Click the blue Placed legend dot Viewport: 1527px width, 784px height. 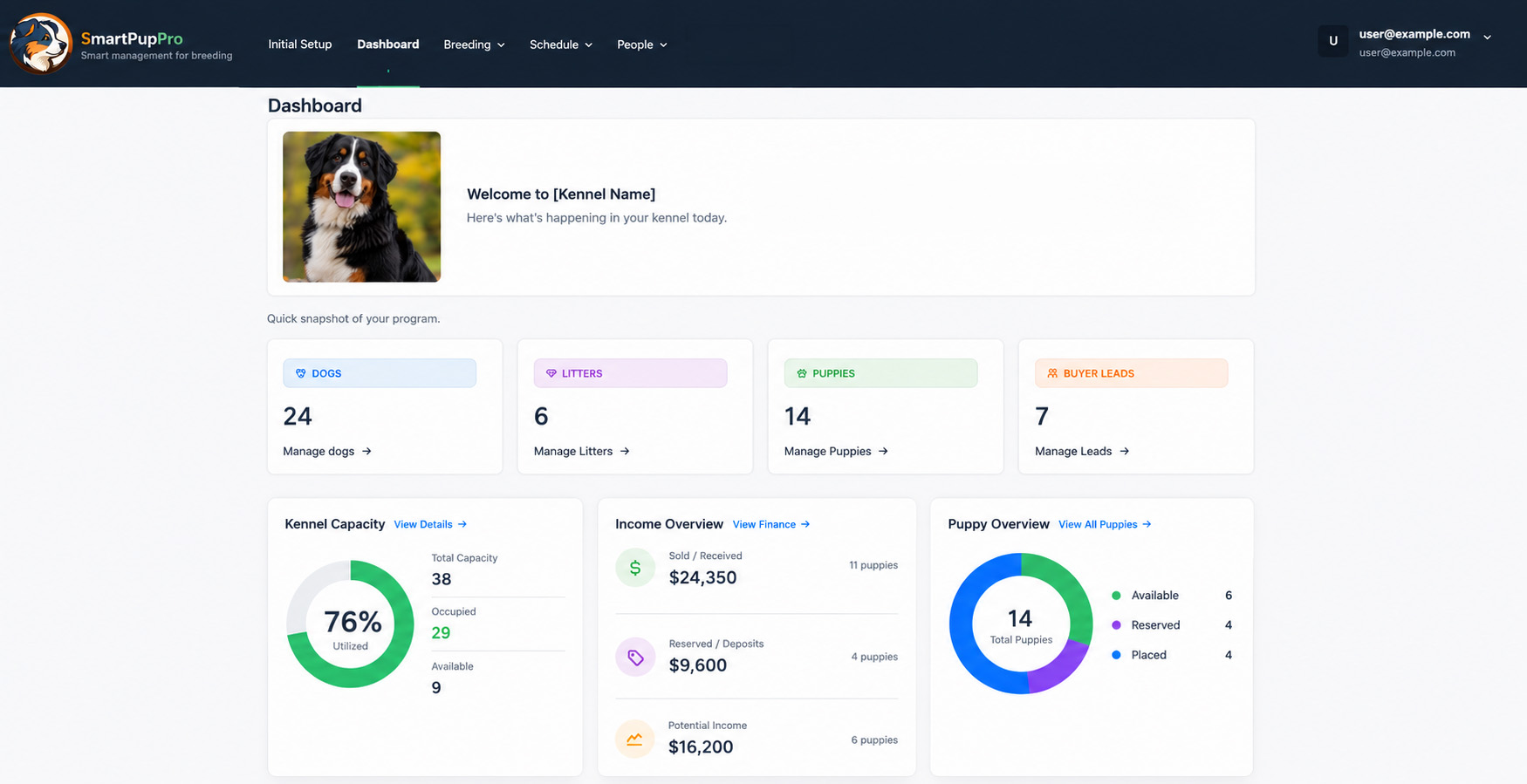[x=1116, y=655]
